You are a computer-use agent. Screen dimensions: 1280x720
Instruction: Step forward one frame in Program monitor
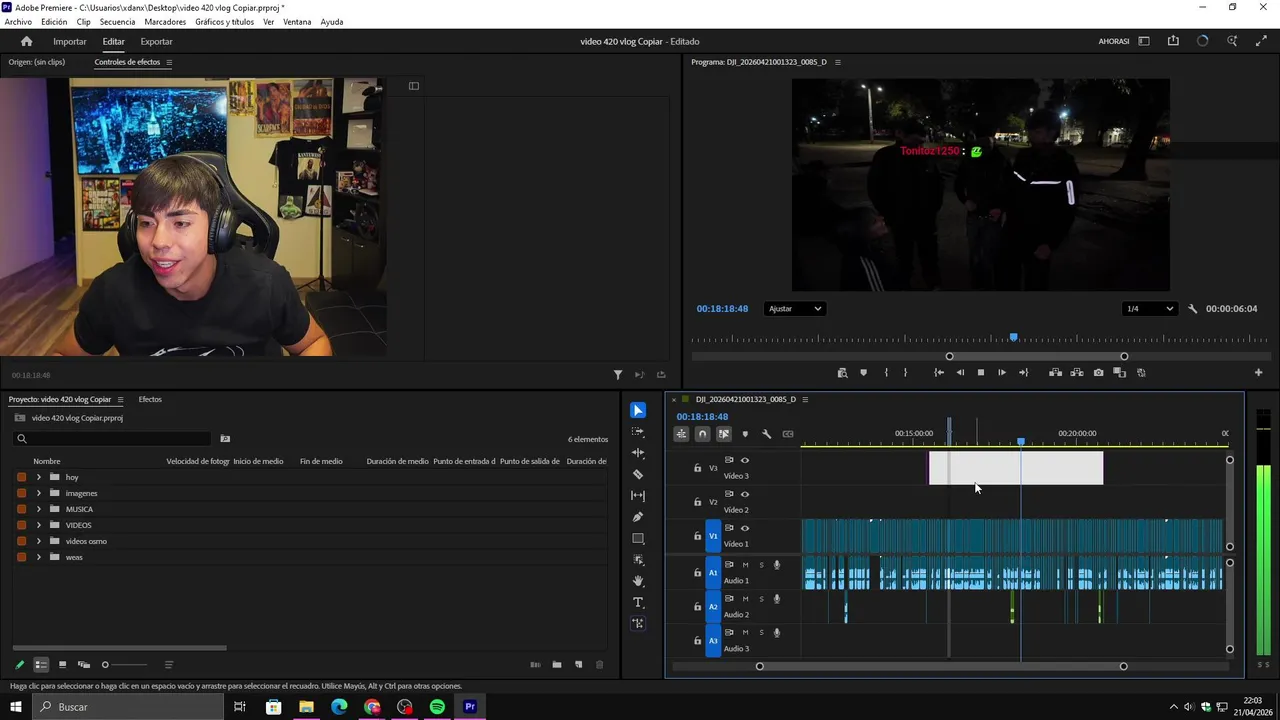coord(1002,373)
